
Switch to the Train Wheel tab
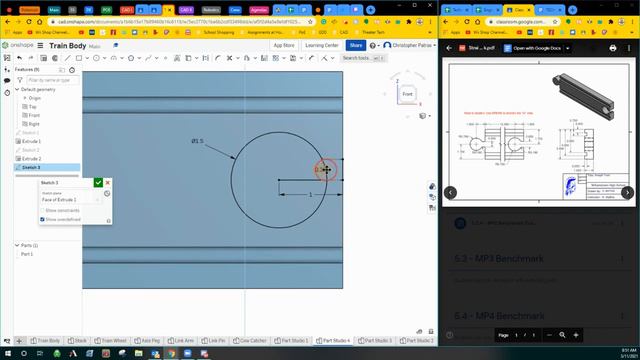click(110, 340)
